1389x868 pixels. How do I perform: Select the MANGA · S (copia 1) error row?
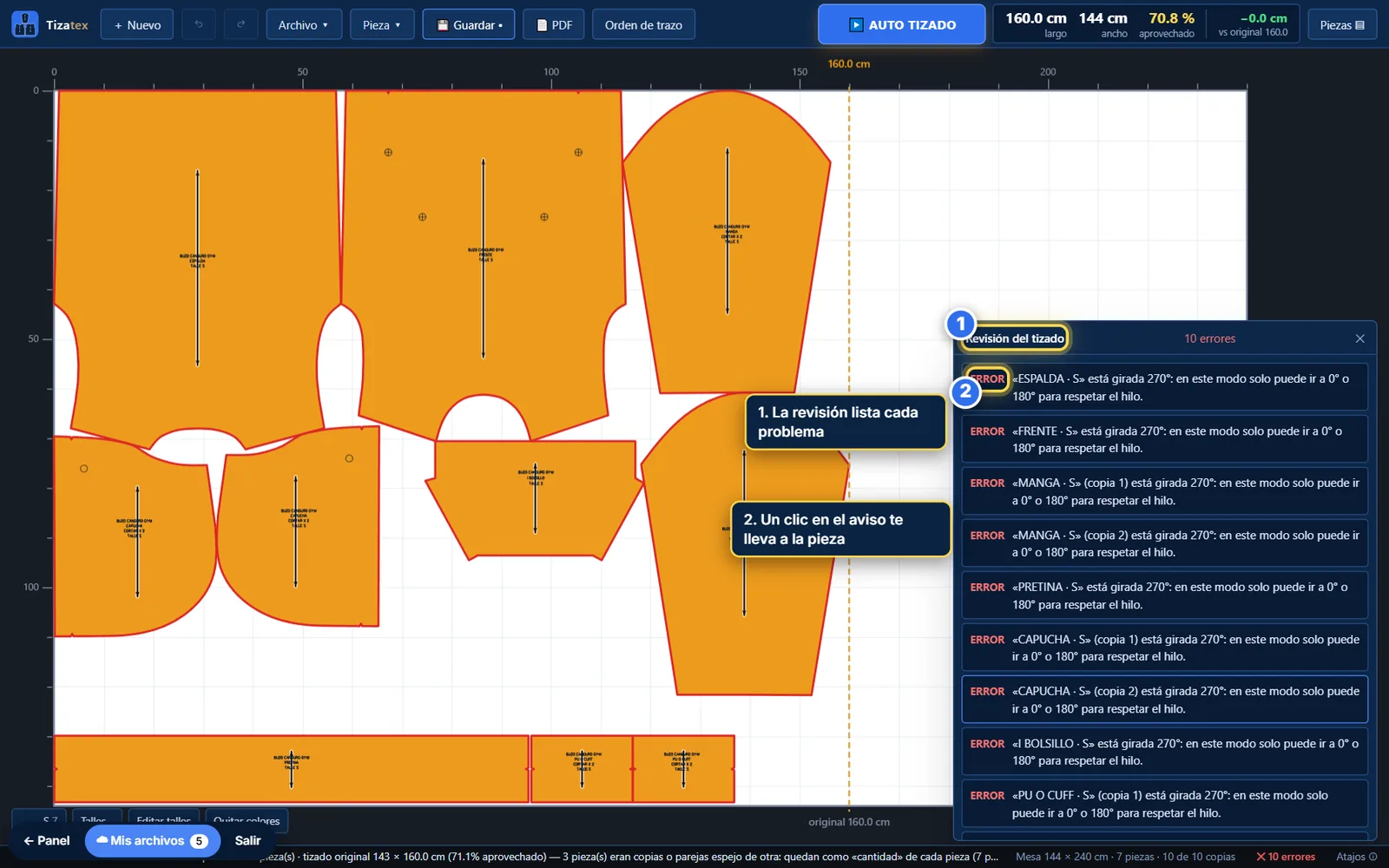click(x=1164, y=491)
